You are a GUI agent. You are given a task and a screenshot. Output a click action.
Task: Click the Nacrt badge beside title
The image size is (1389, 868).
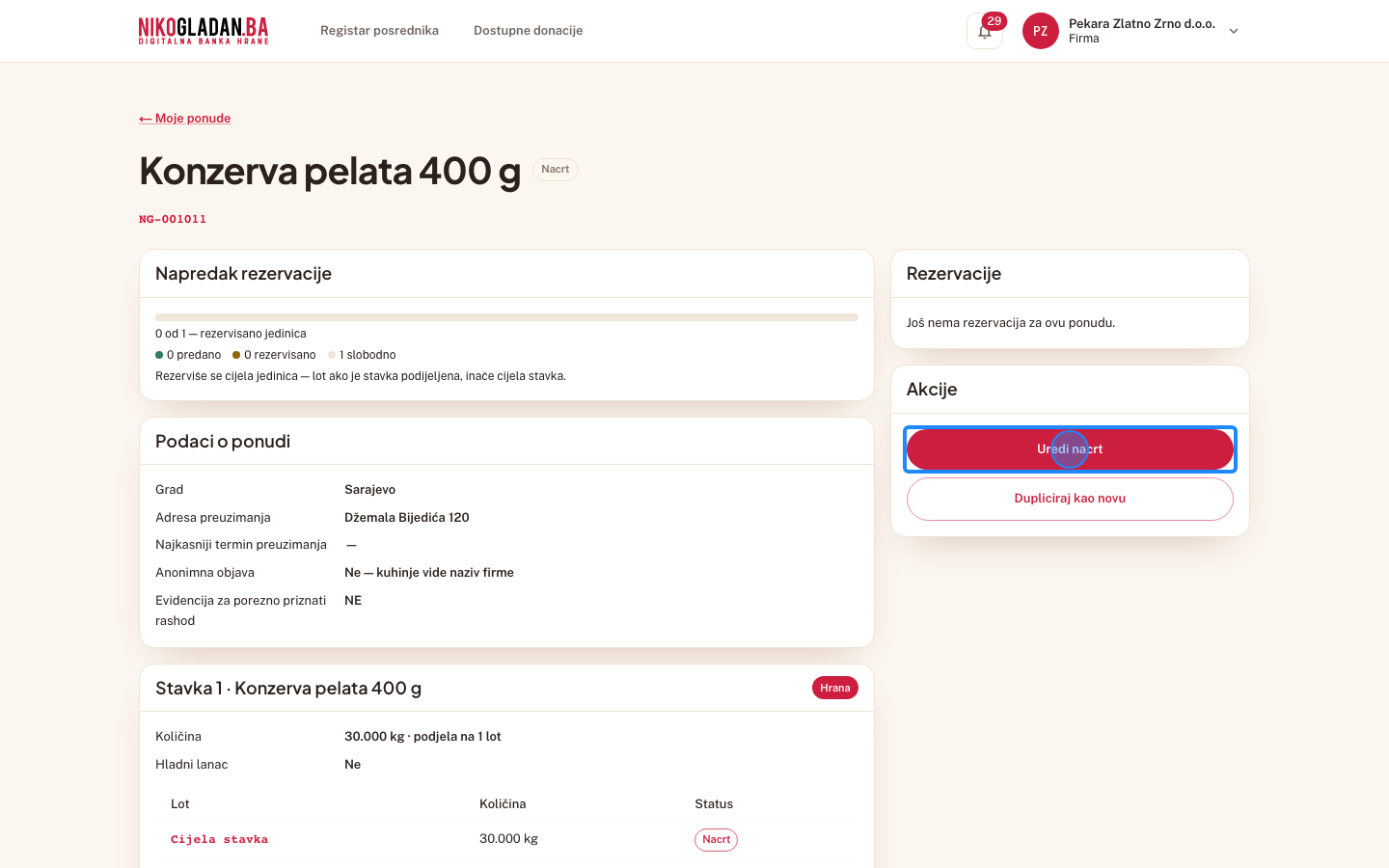(556, 170)
